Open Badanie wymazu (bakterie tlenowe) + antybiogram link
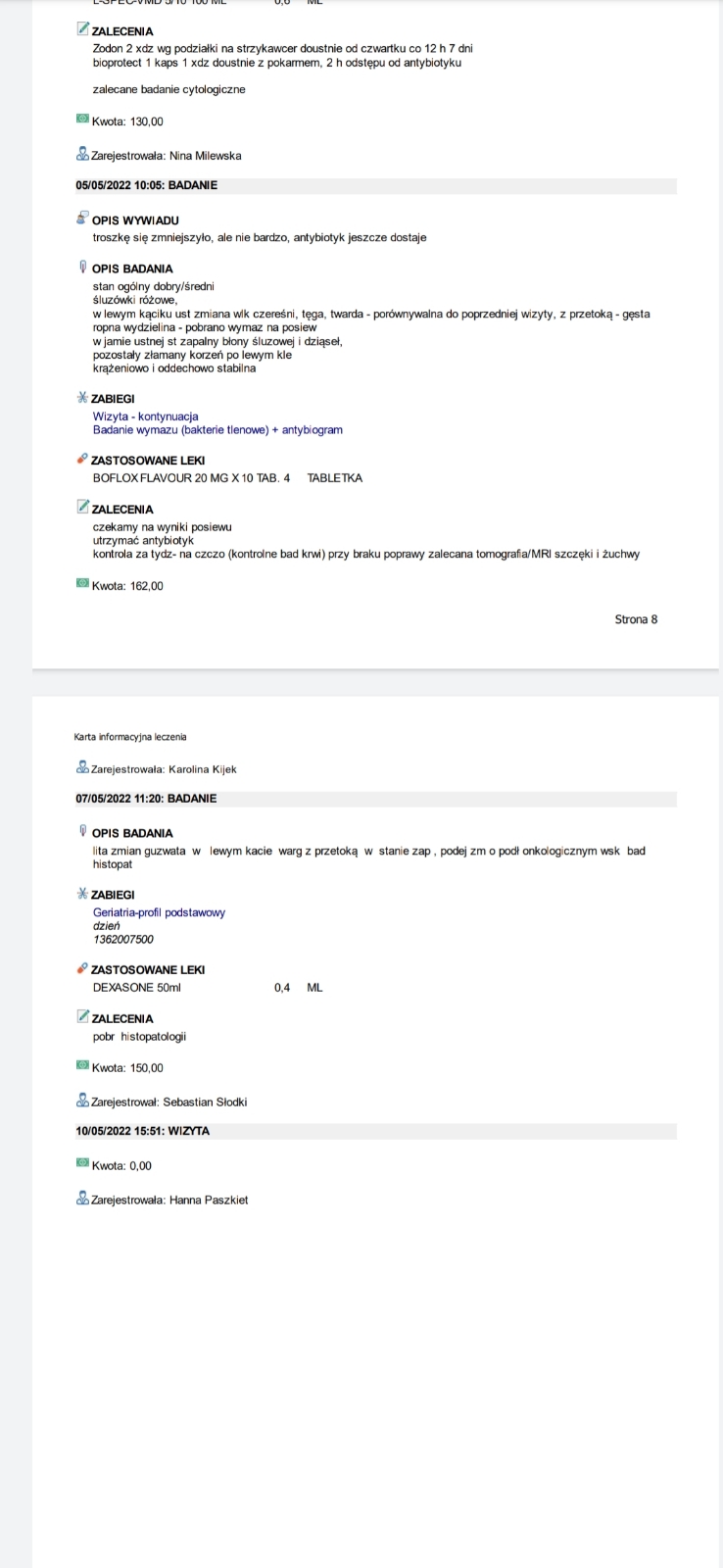 217,430
